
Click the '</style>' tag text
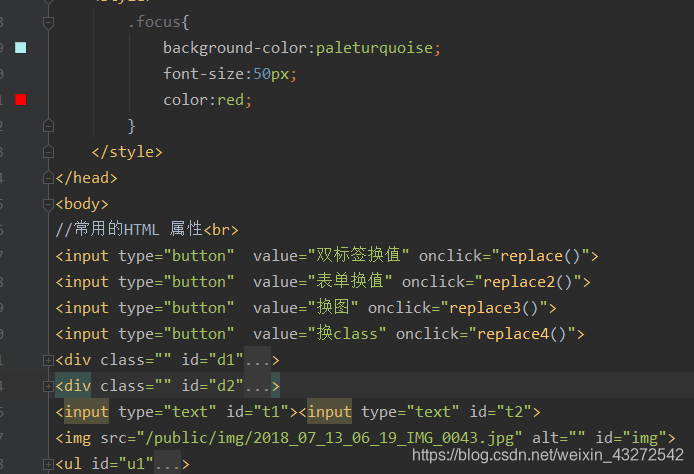pyautogui.click(x=127, y=152)
